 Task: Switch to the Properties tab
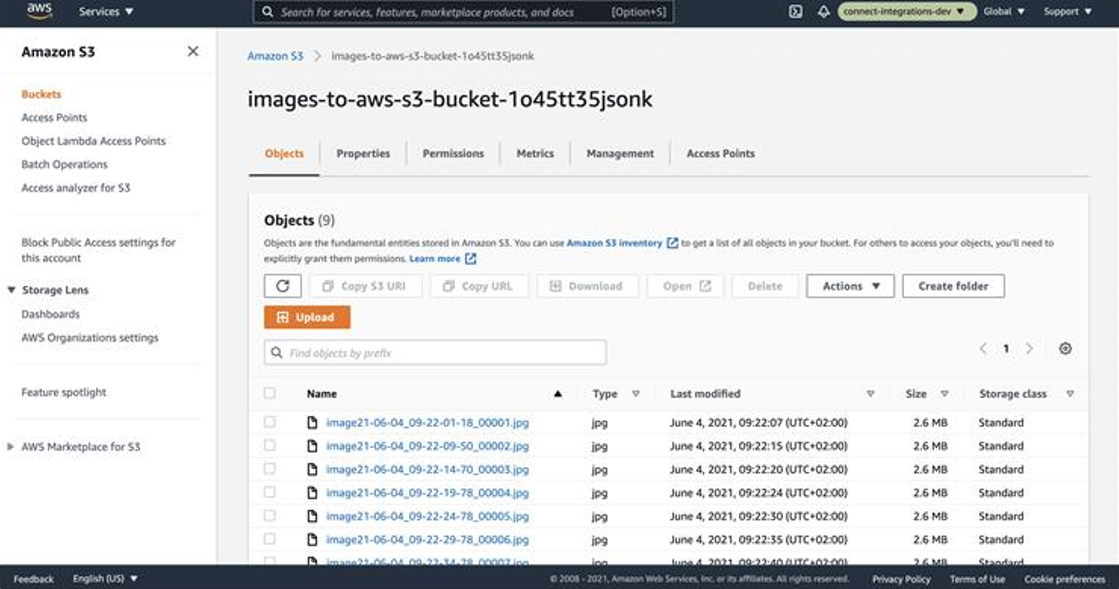pos(363,153)
